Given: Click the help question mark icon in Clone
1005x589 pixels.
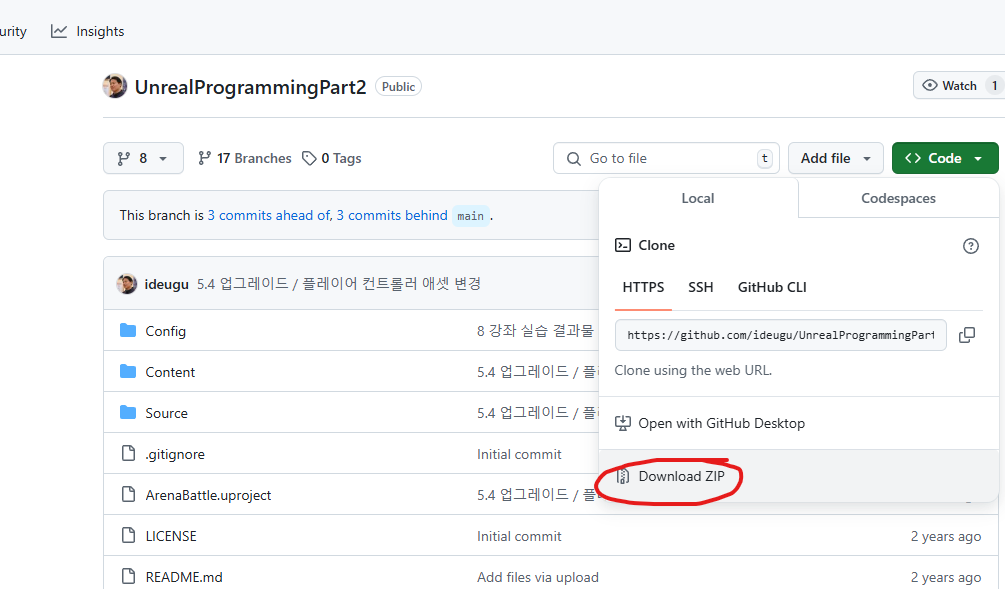Looking at the screenshot, I should pos(970,245).
